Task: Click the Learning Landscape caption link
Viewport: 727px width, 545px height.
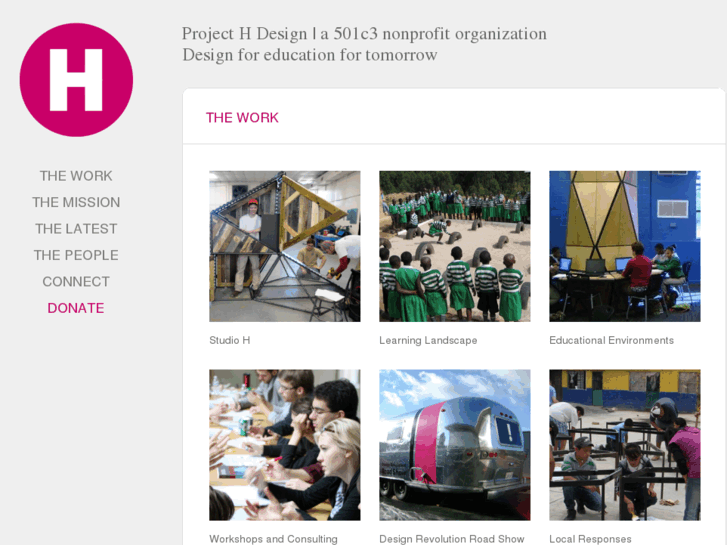Action: (x=428, y=340)
